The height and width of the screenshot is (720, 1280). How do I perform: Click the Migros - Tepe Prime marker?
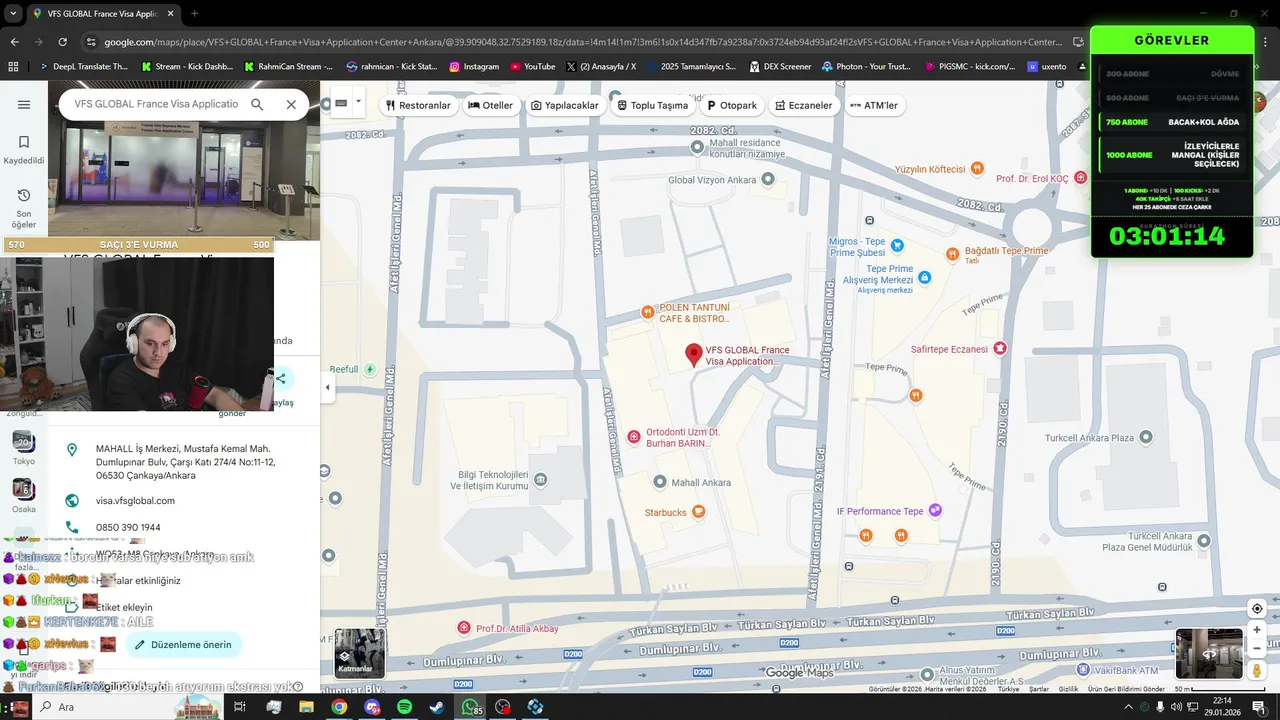click(x=897, y=245)
